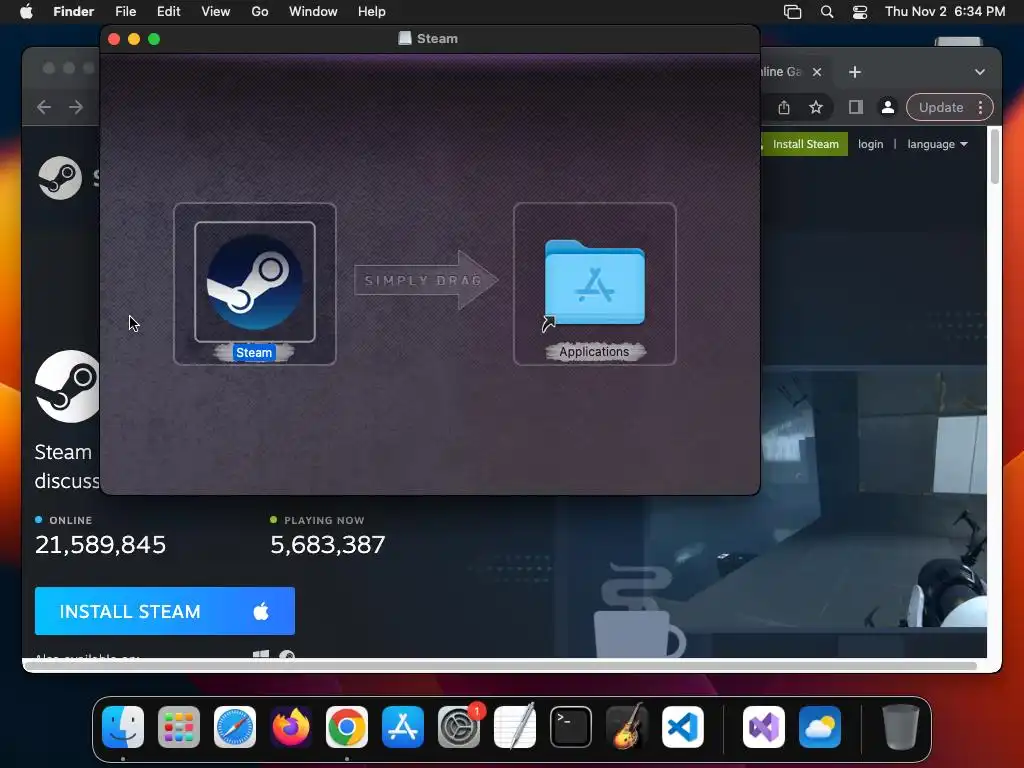
Task: Open the Help menu
Action: 372,12
